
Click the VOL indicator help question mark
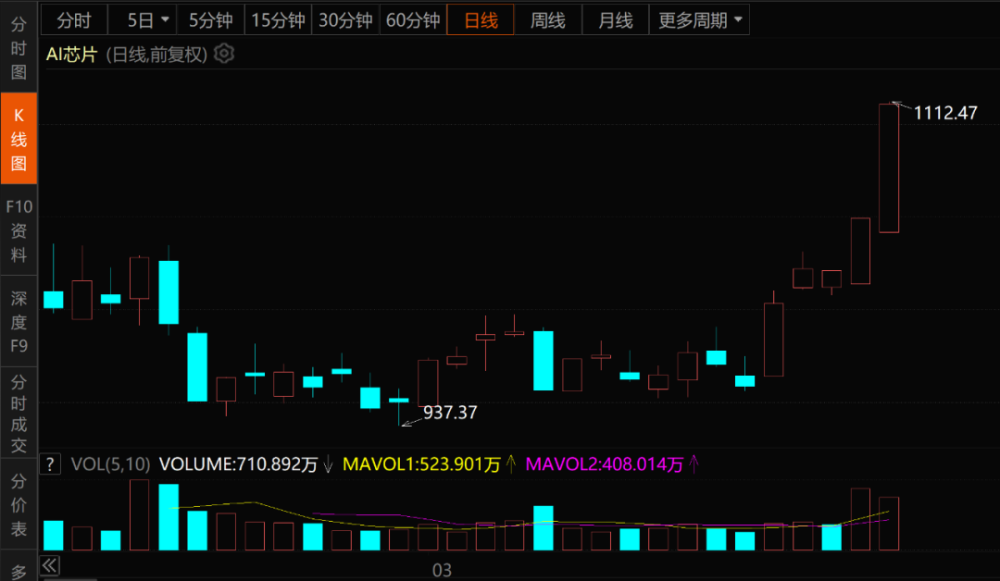coord(50,464)
